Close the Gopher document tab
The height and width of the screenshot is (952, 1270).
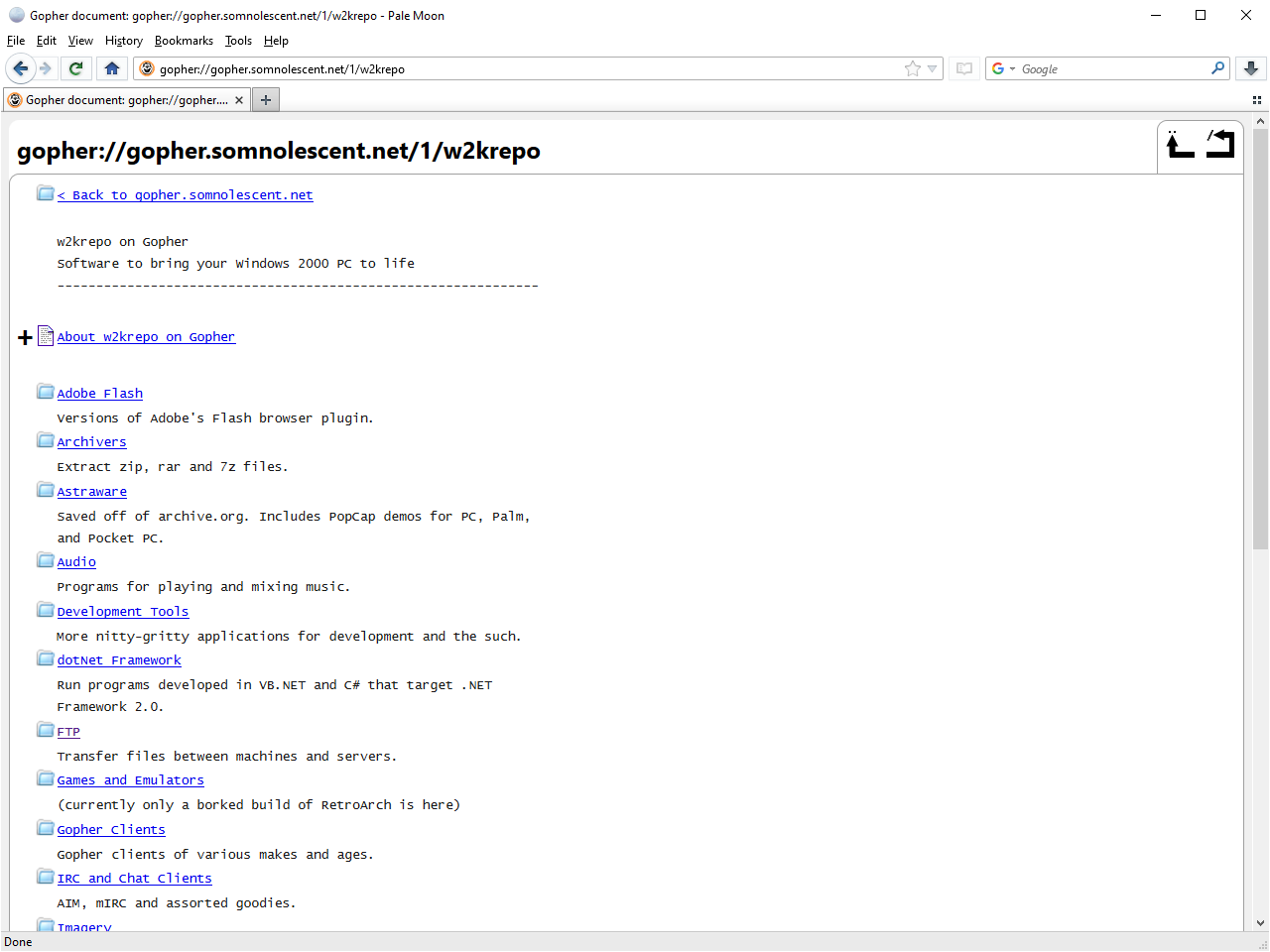click(239, 100)
